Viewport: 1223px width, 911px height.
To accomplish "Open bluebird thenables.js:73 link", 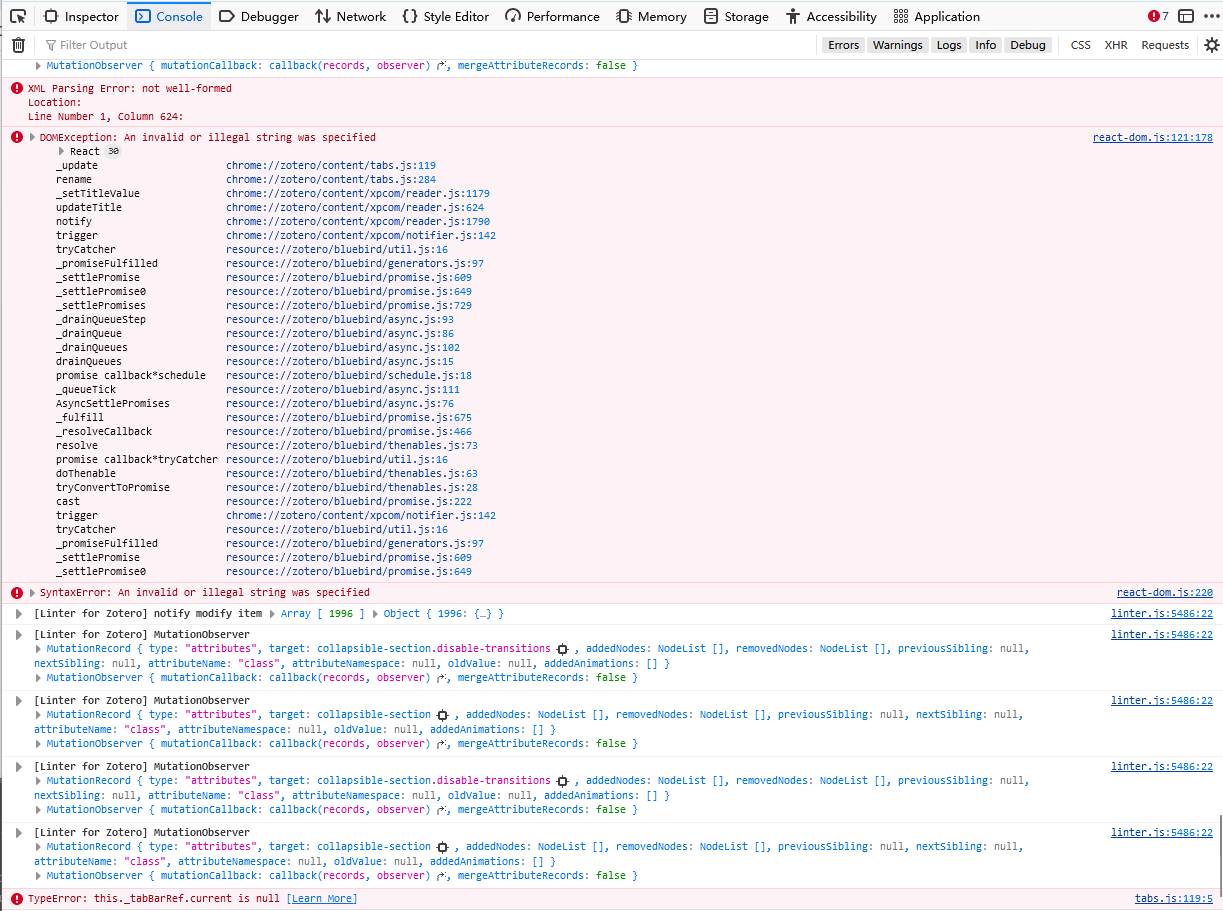I will point(352,445).
